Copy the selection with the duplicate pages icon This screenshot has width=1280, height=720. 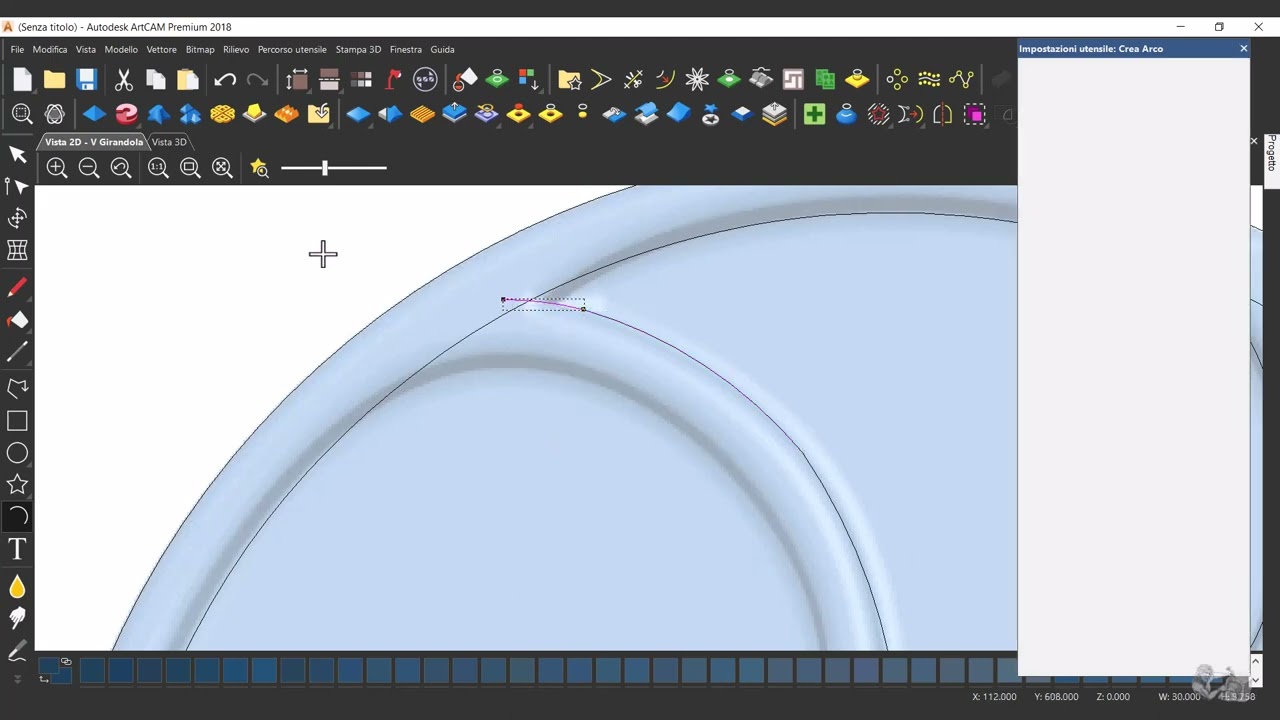156,80
